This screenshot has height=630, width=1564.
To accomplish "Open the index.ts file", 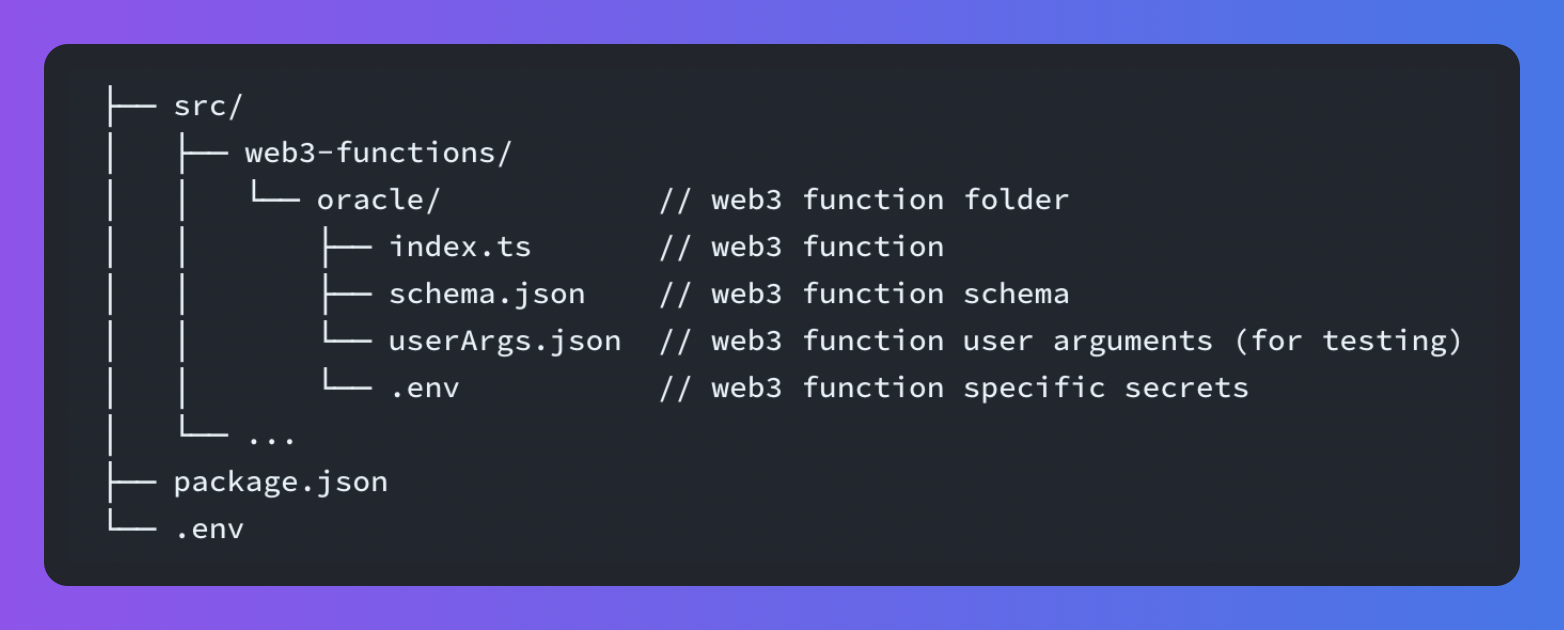I will tap(460, 246).
